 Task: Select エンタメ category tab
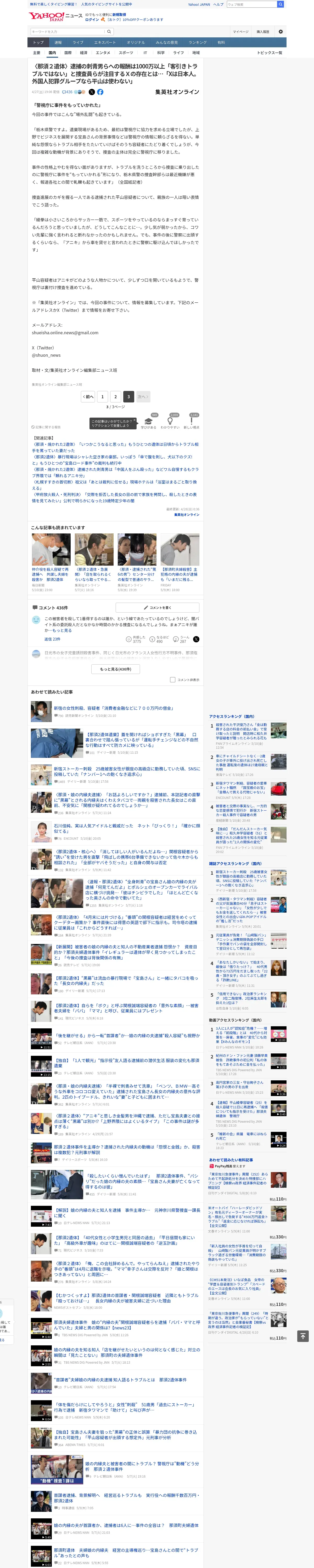pyautogui.click(x=103, y=53)
